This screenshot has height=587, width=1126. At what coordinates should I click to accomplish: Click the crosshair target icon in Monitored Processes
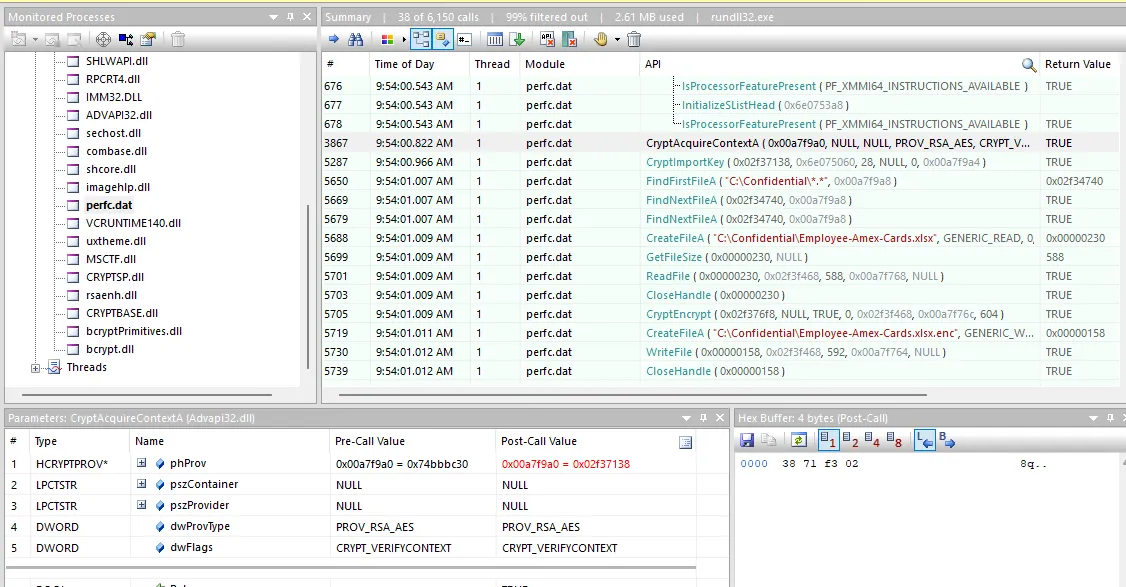[x=103, y=40]
